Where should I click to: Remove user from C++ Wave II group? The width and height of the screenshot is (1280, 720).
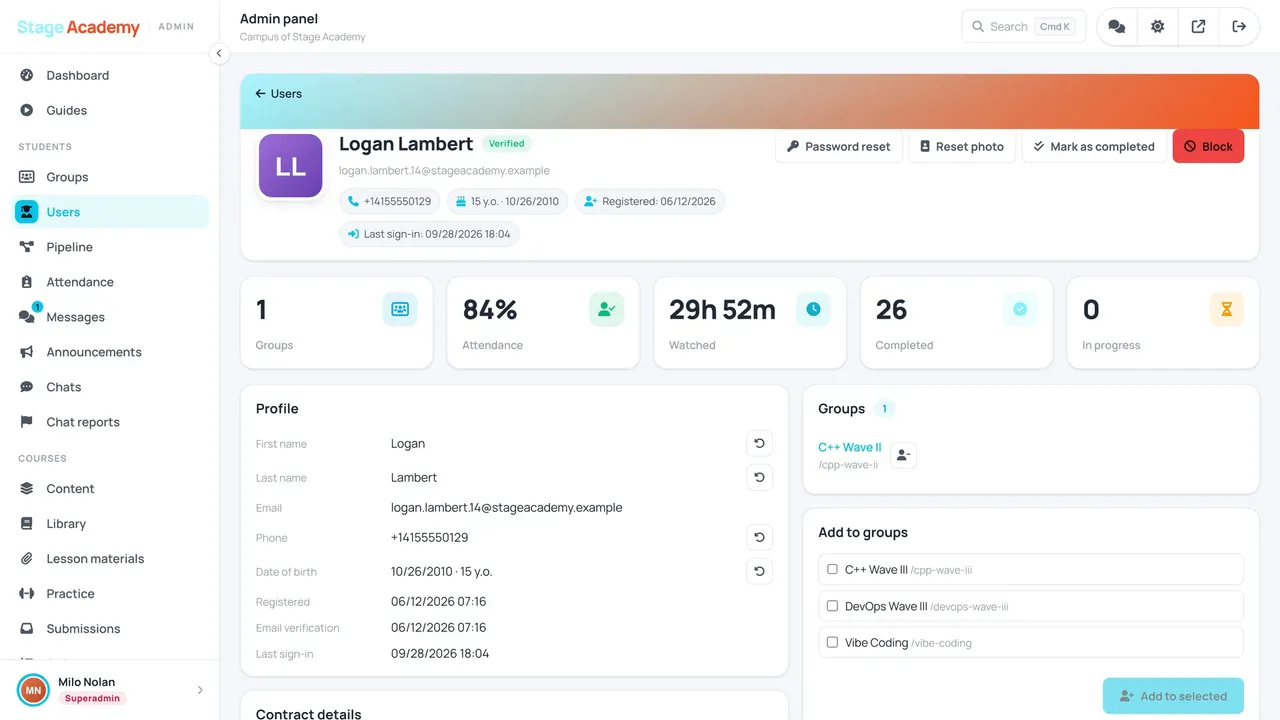pos(903,455)
